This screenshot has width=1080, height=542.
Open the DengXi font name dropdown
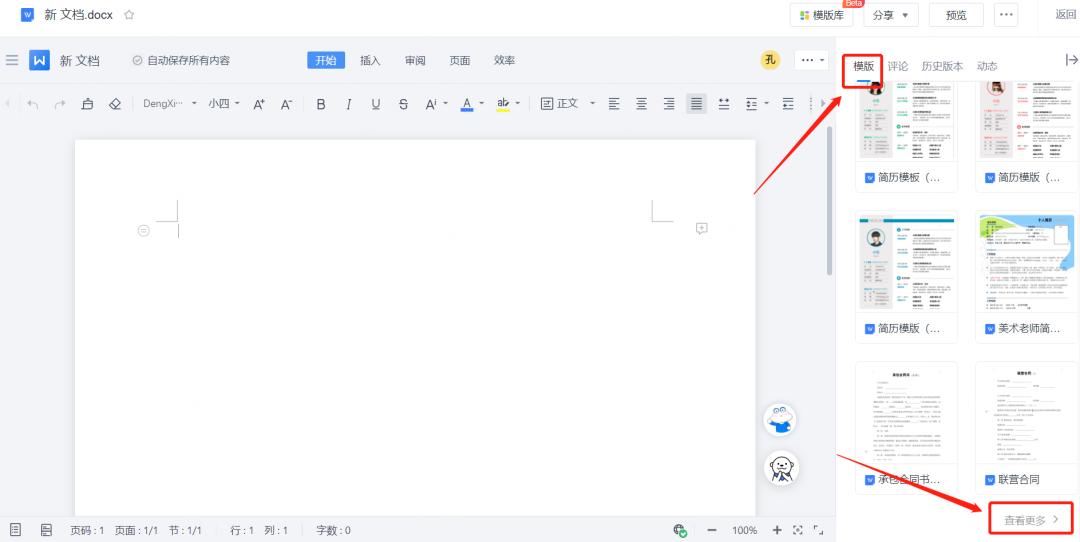coord(169,103)
